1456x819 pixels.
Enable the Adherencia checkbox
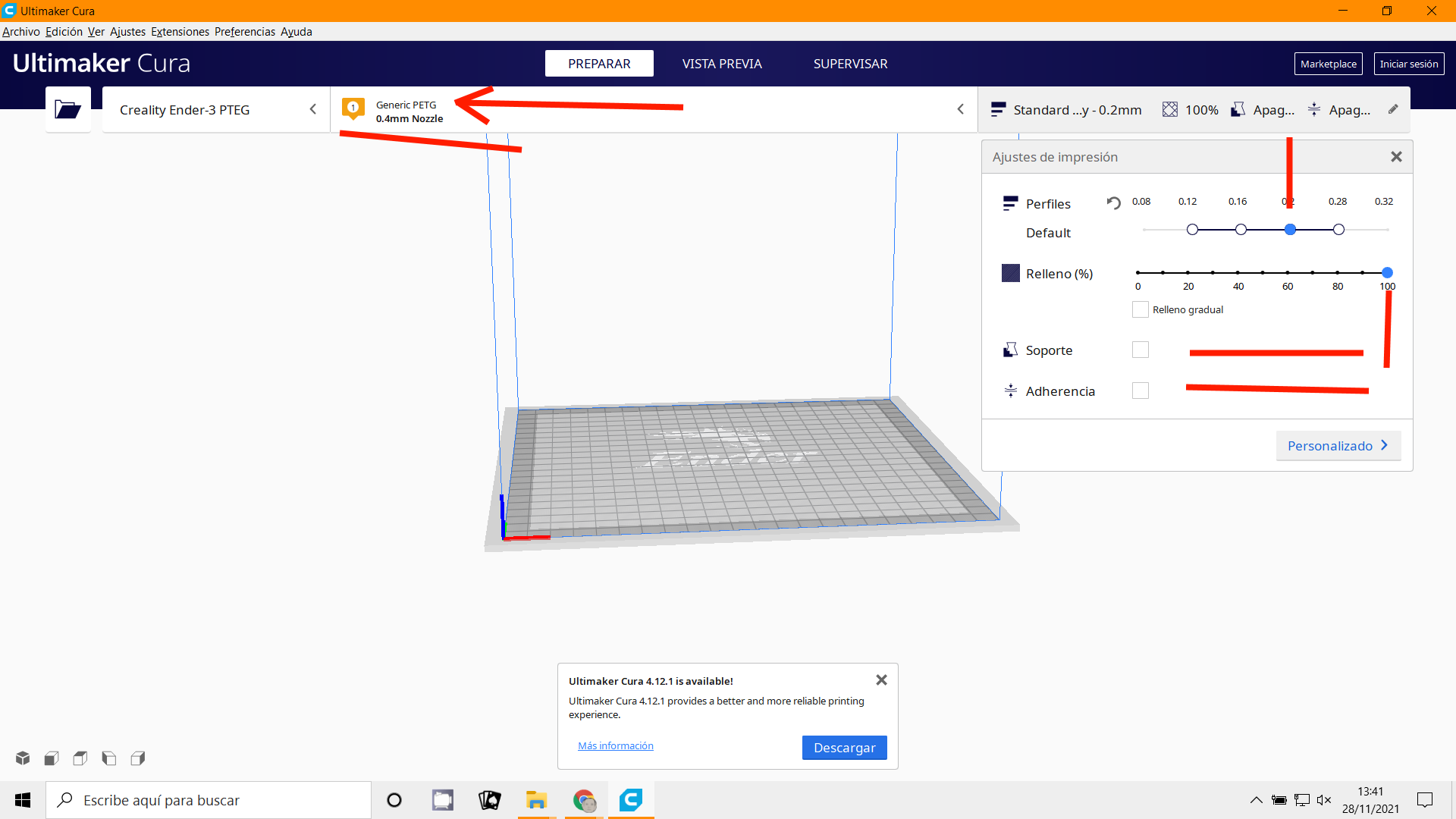click(x=1140, y=391)
